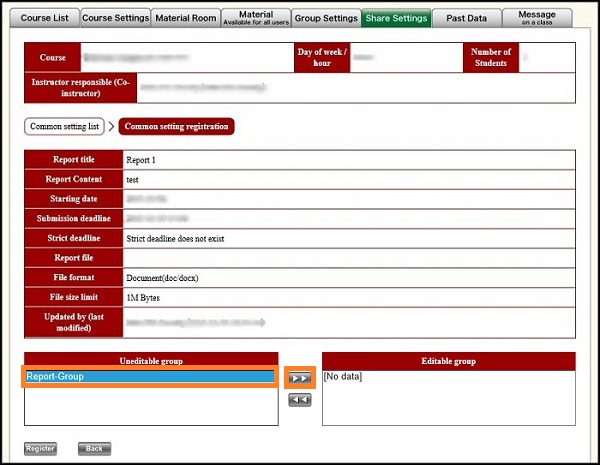This screenshot has width=600, height=465.
Task: Click the double left arrow button
Action: [x=299, y=400]
